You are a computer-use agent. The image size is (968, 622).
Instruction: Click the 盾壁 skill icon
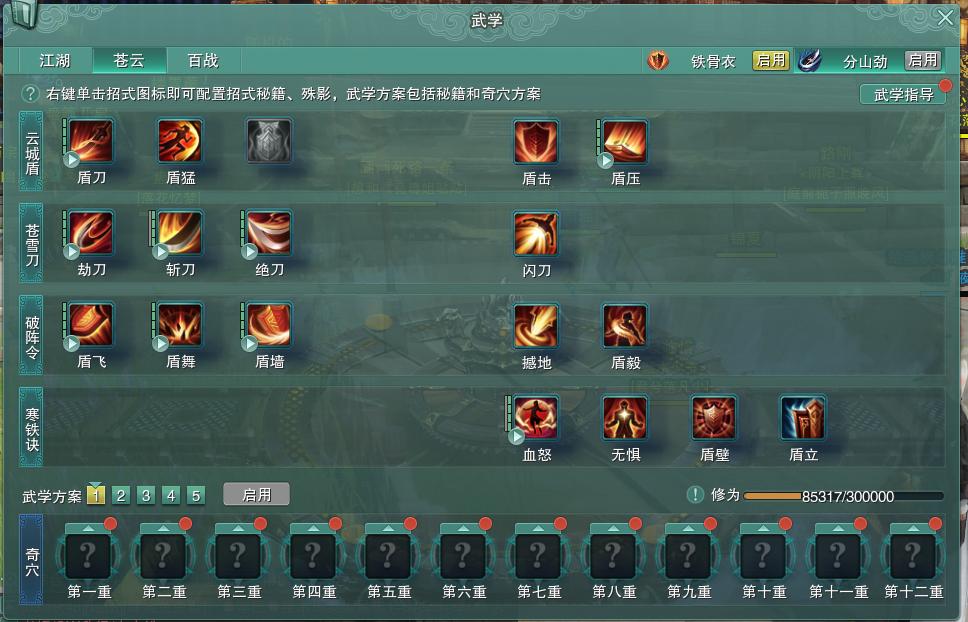(714, 418)
